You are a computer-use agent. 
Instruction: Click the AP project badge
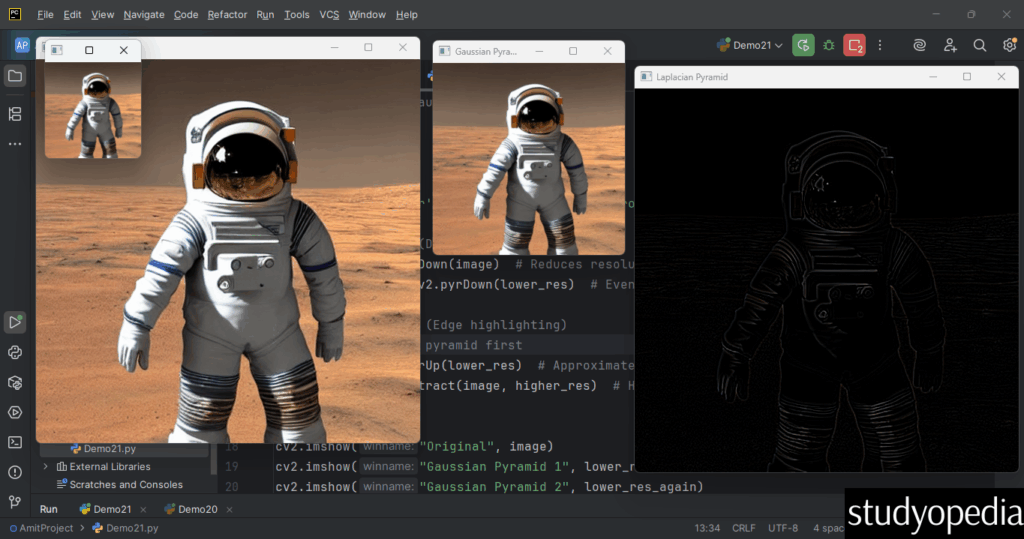point(22,45)
